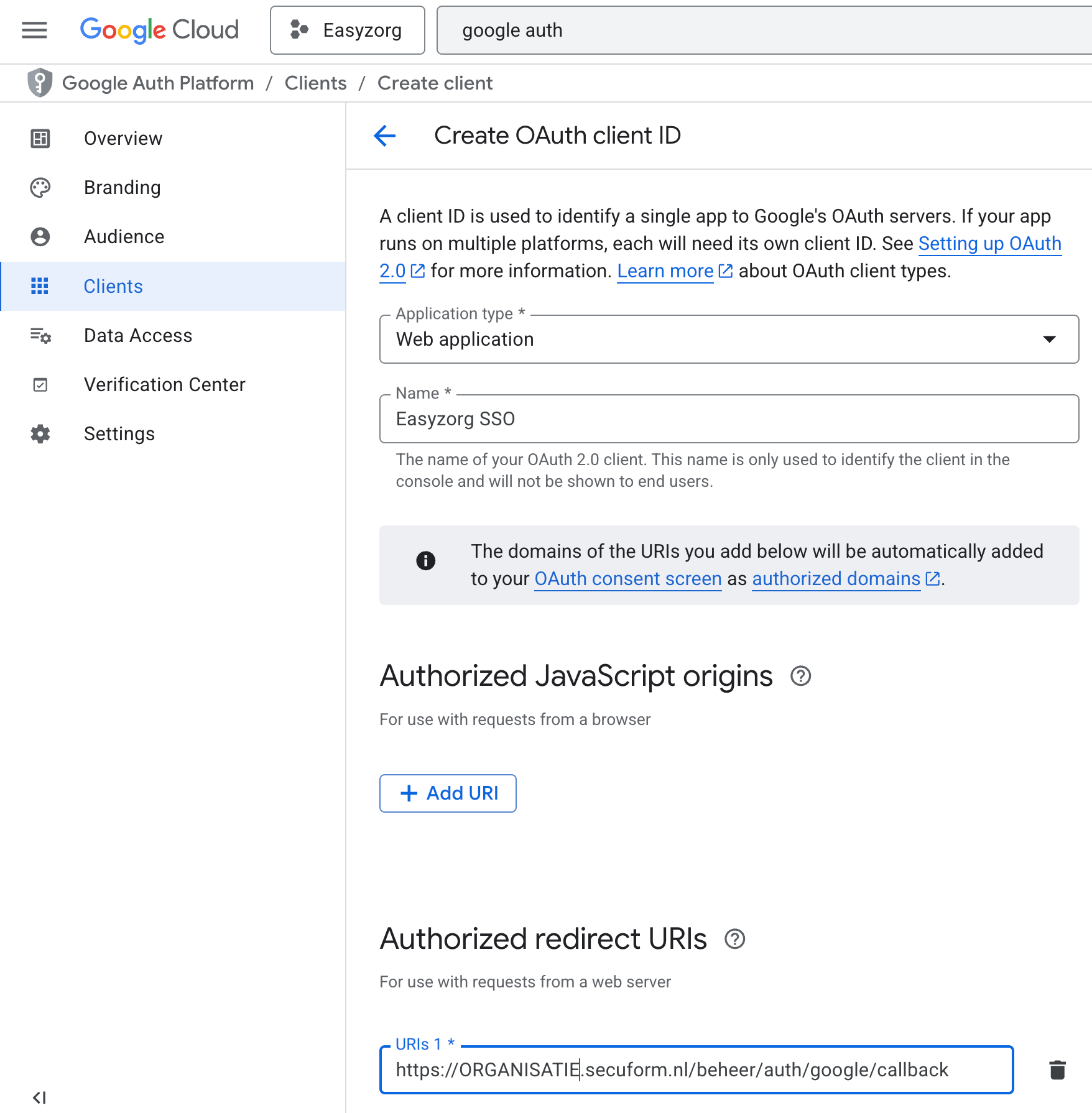This screenshot has width=1092, height=1113.
Task: Open Data Access in sidebar
Action: coord(138,336)
